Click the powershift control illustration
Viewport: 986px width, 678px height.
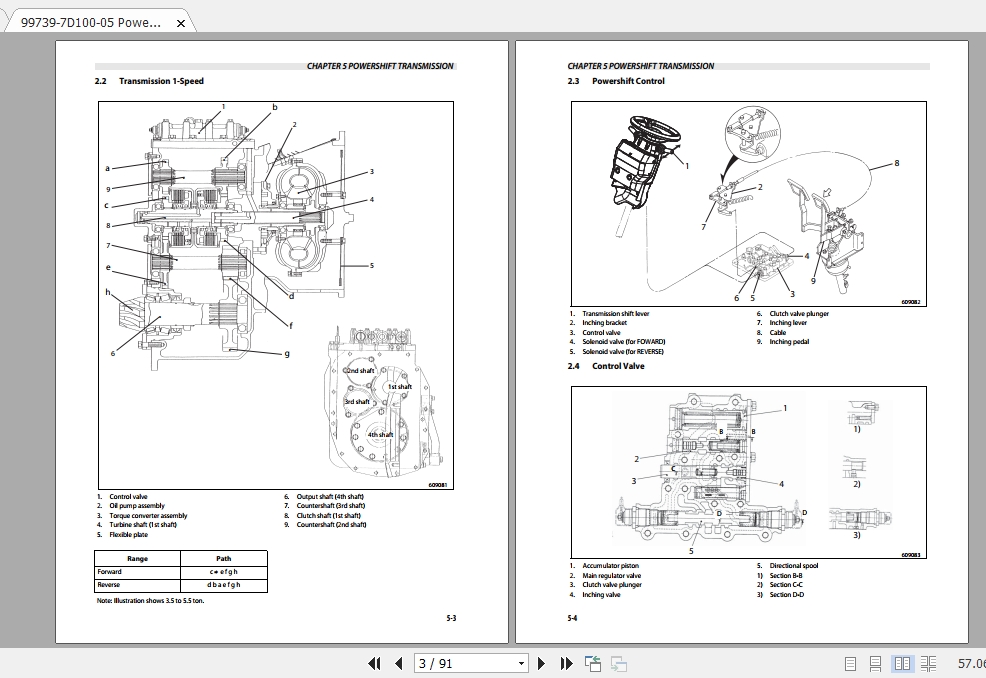748,204
